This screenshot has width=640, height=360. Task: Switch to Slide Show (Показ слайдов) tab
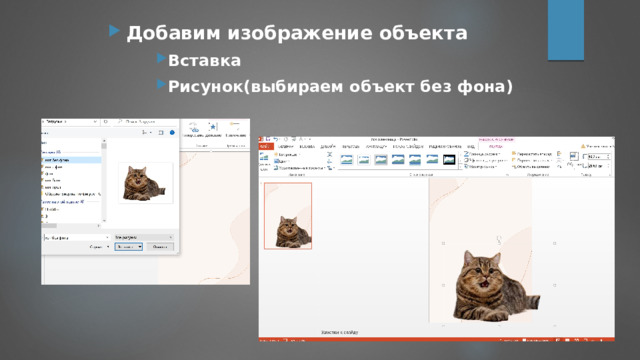pos(408,146)
